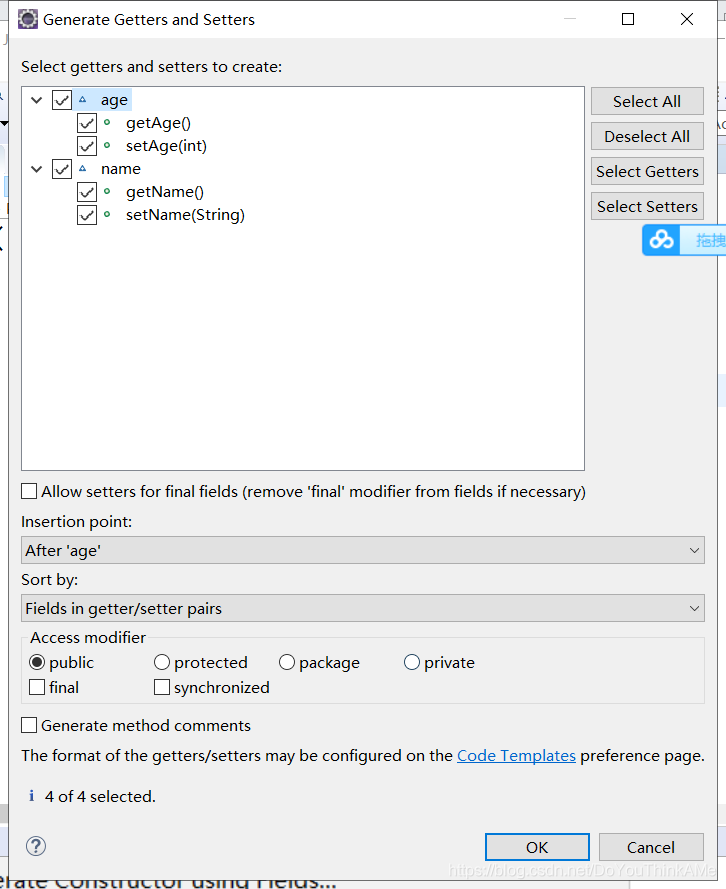The height and width of the screenshot is (889, 726).
Task: Click the green method icon beside getAge()
Action: tap(107, 122)
